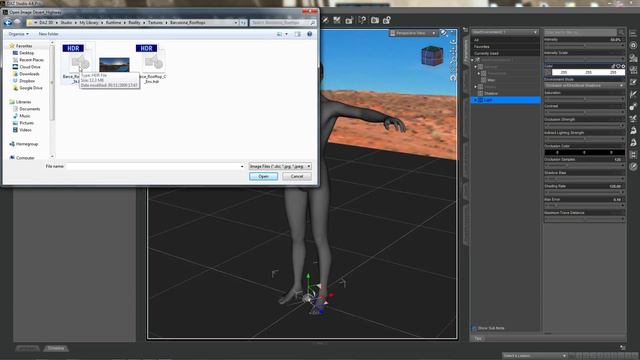This screenshot has height=360, width=640.
Task: Click the orbit control at the viewport's right edge
Action: coord(452,41)
